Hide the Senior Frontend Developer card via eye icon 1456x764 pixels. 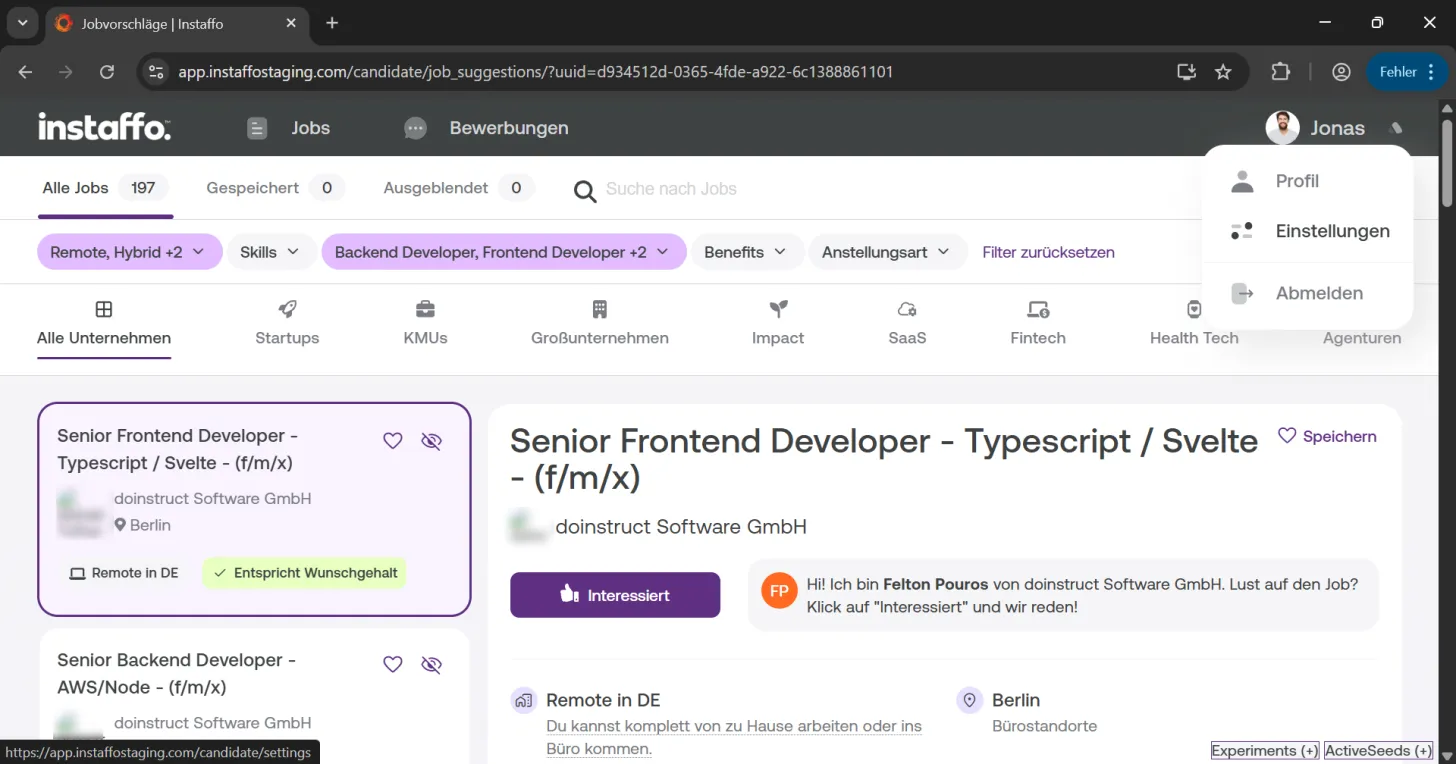[x=431, y=441]
